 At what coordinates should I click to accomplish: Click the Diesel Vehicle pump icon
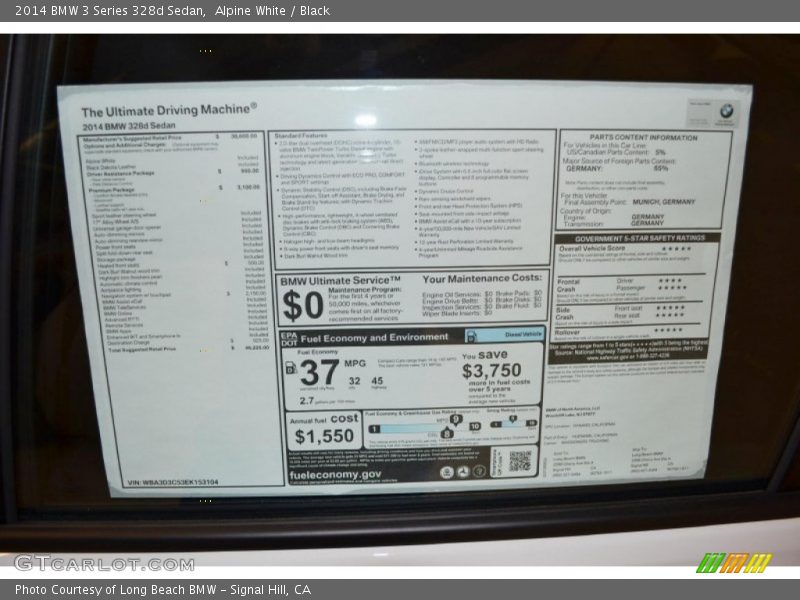pyautogui.click(x=472, y=336)
